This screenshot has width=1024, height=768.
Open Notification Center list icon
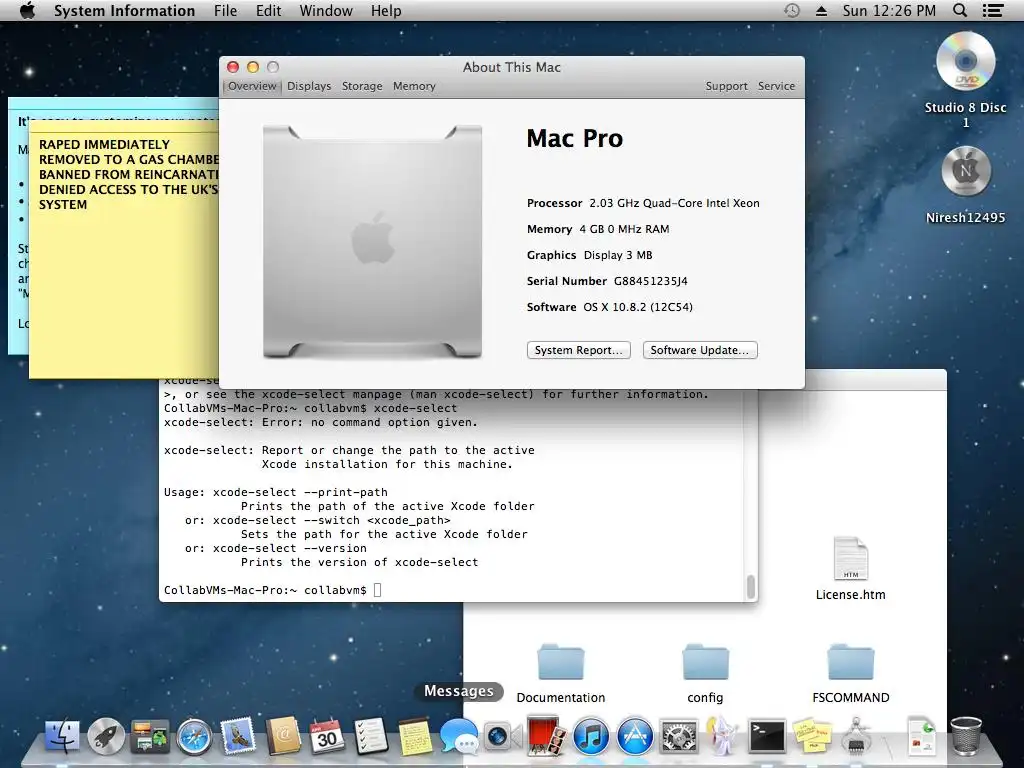click(x=993, y=10)
